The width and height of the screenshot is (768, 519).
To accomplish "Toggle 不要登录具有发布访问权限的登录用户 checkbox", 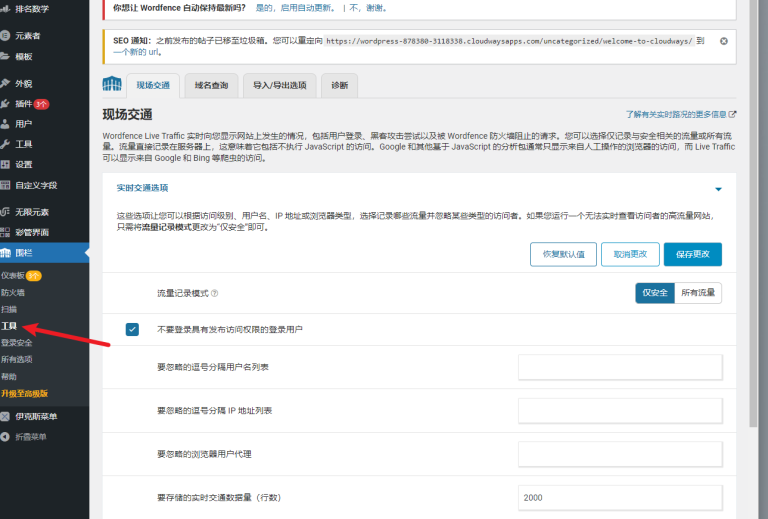I will (132, 330).
